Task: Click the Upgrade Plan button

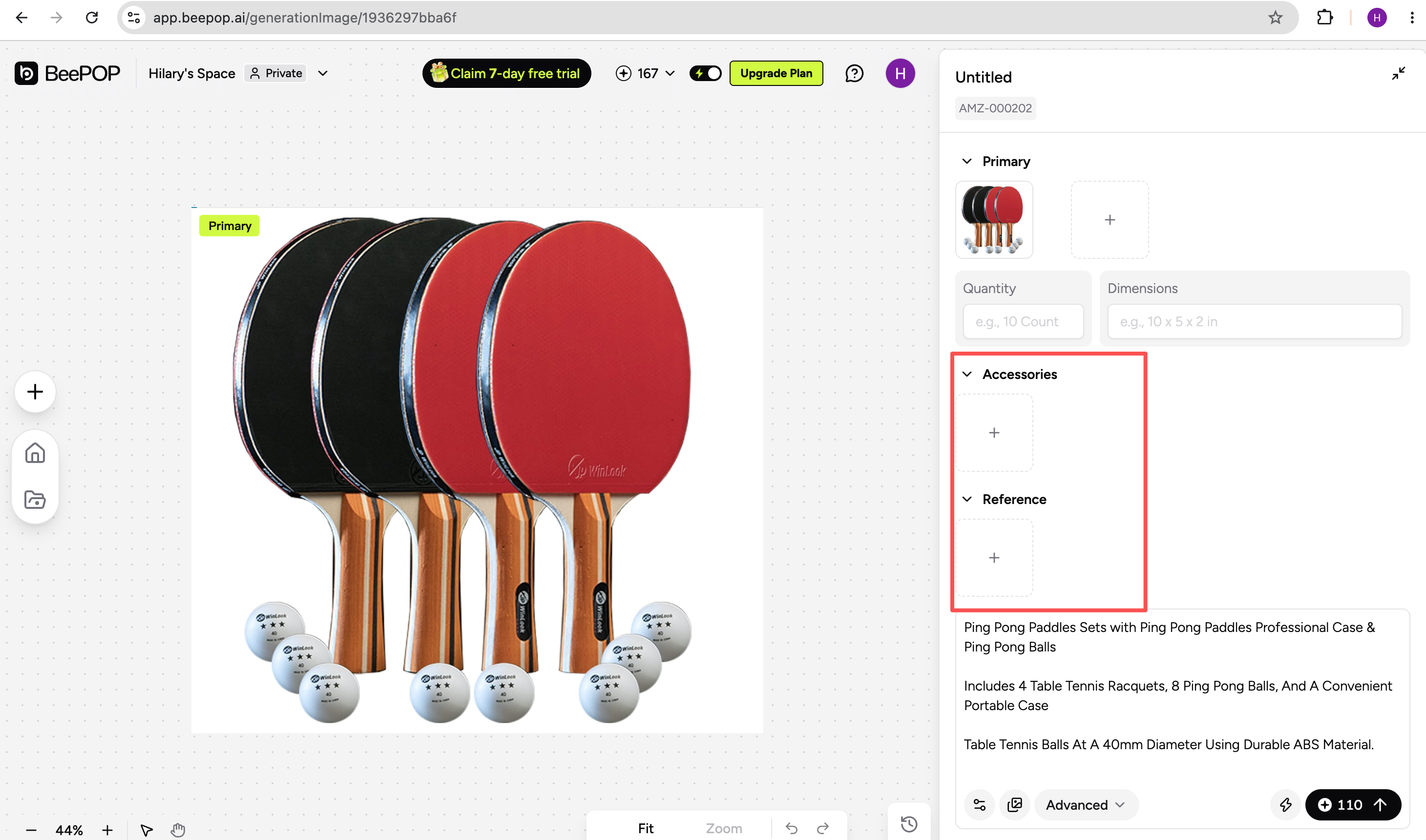Action: click(x=776, y=73)
